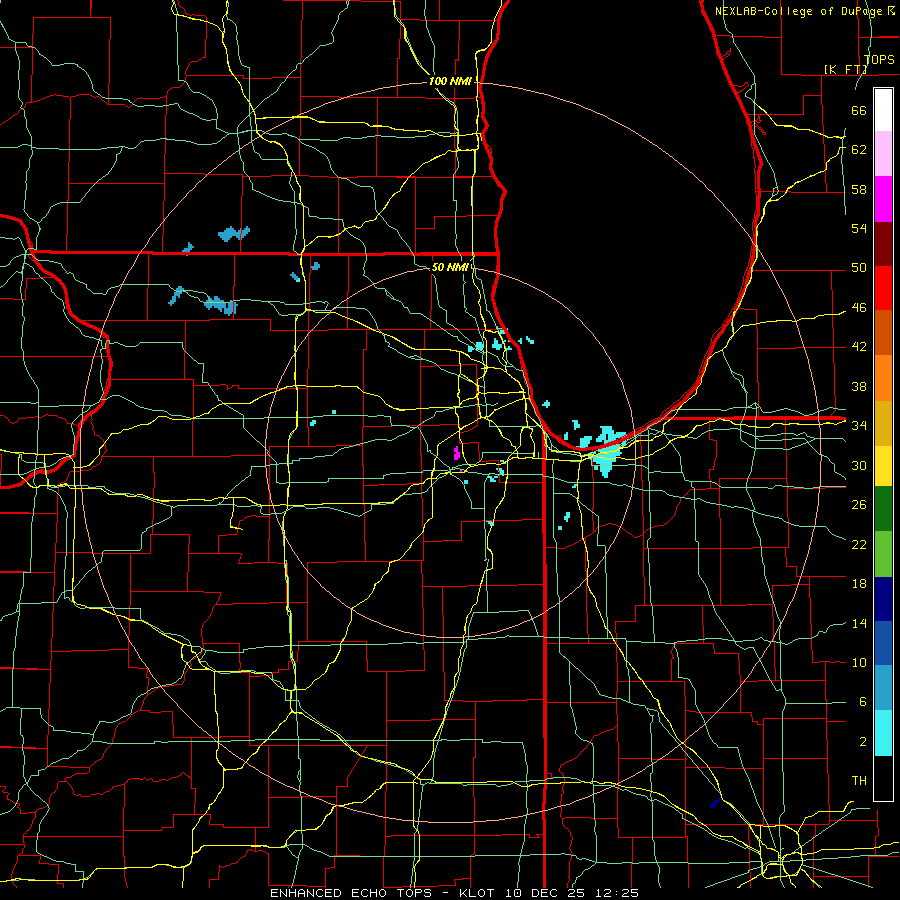Click the large cyan echo on the lakeshore
The image size is (900, 900).
606,453
